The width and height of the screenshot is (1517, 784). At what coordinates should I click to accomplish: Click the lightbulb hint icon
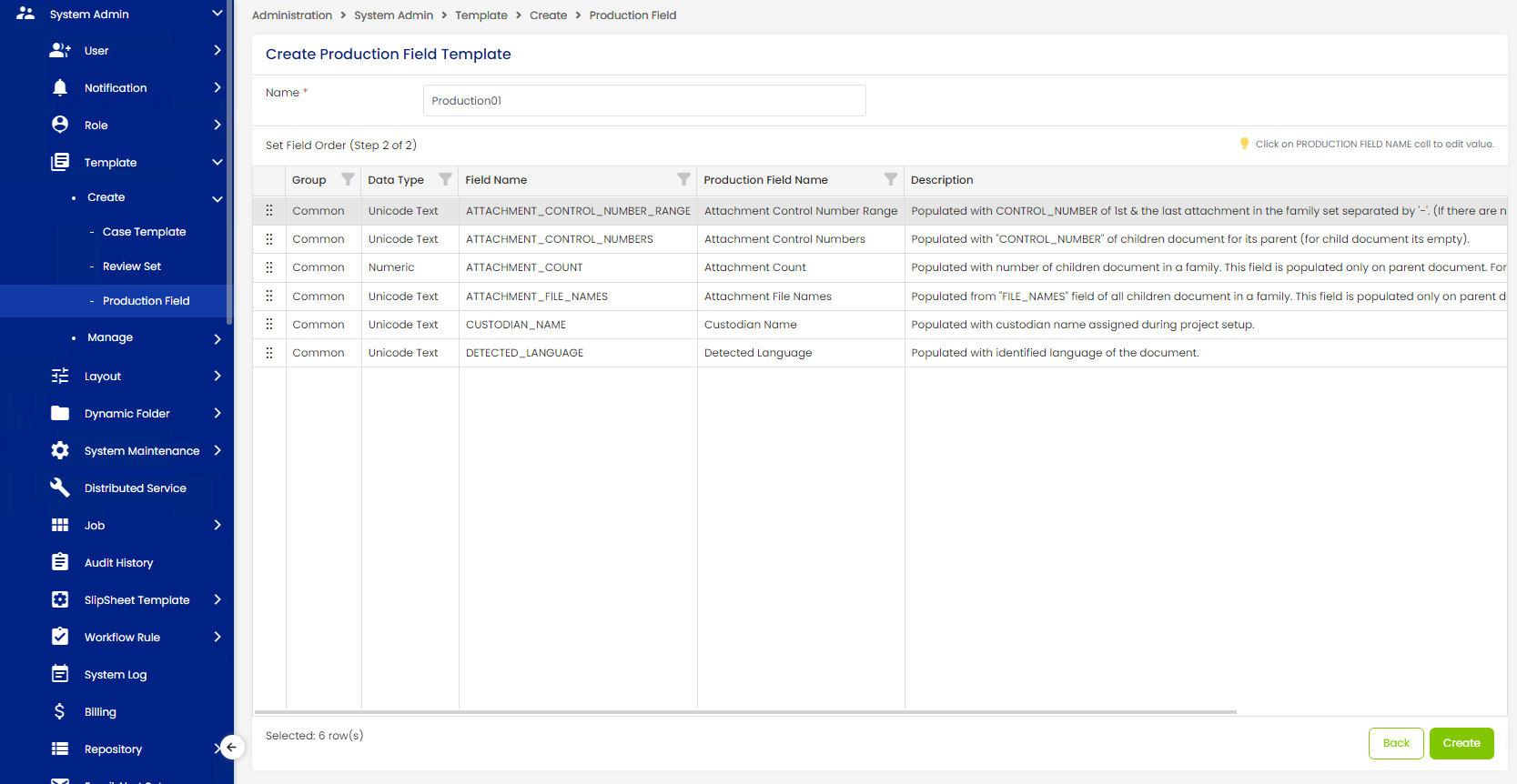pyautogui.click(x=1244, y=144)
